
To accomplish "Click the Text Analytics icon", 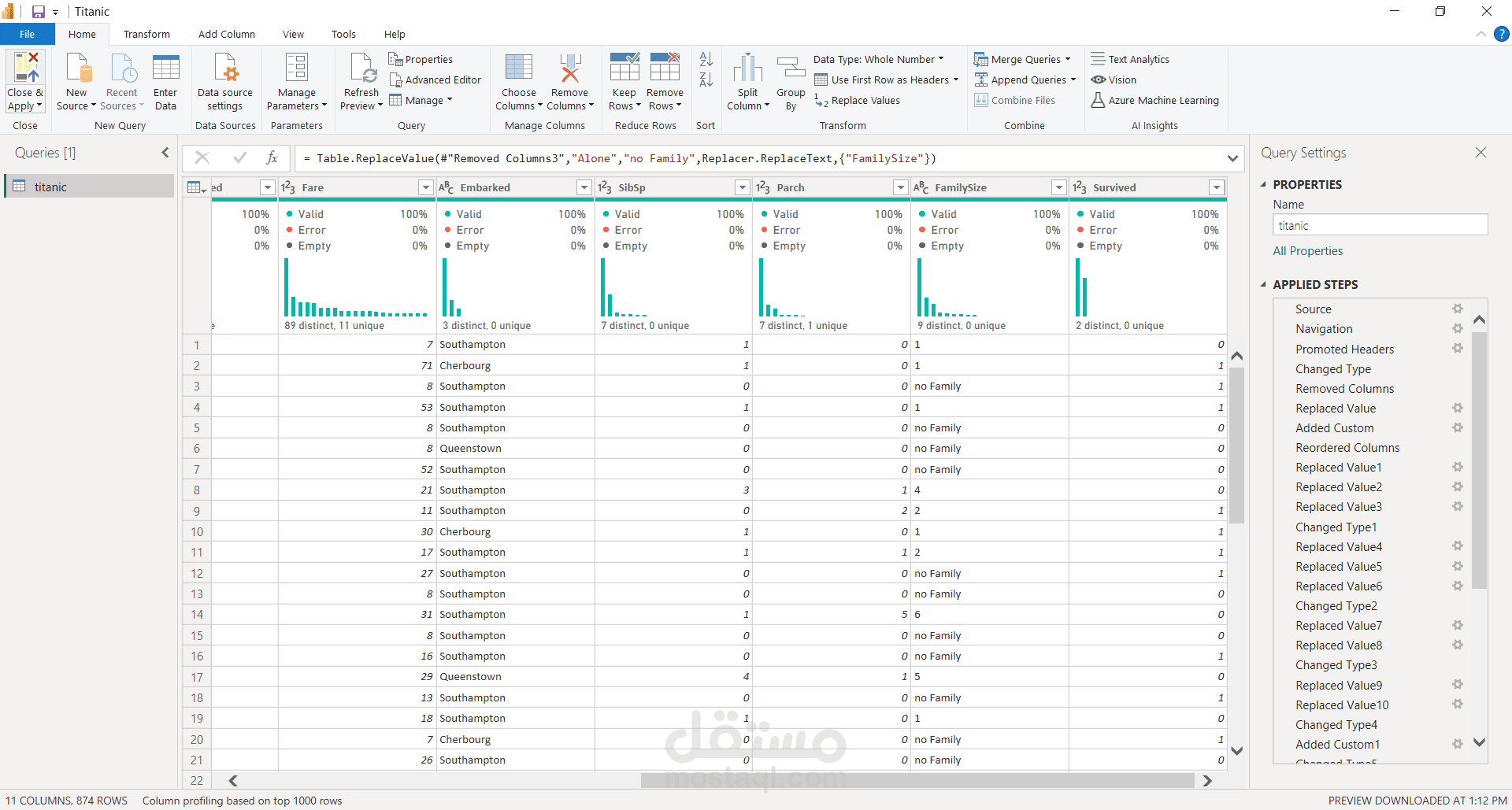I will click(x=1099, y=59).
